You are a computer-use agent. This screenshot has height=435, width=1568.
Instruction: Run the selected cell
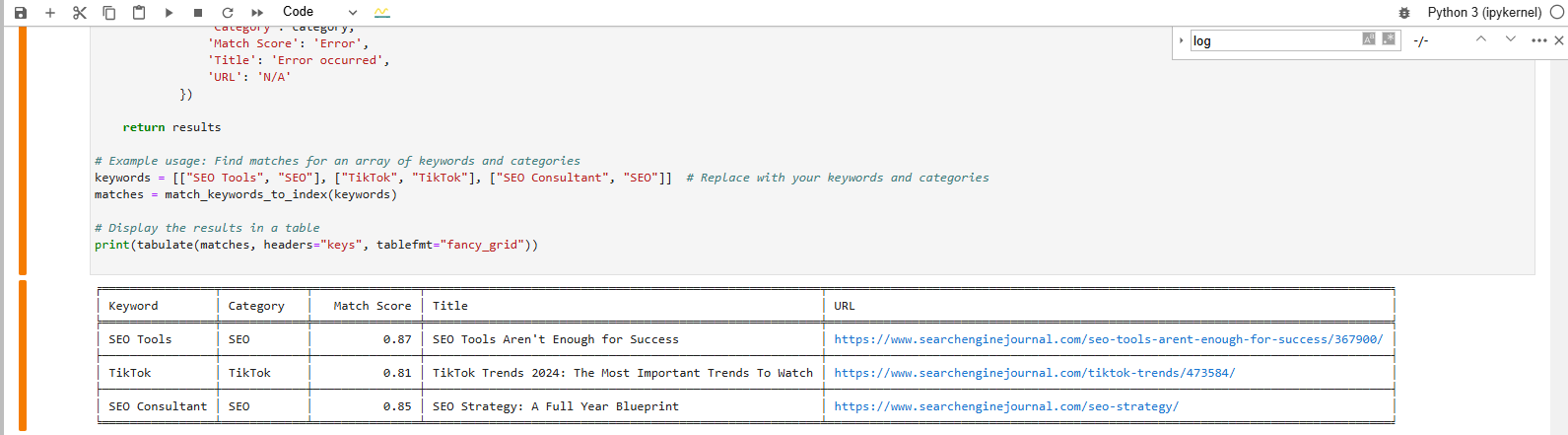[169, 13]
